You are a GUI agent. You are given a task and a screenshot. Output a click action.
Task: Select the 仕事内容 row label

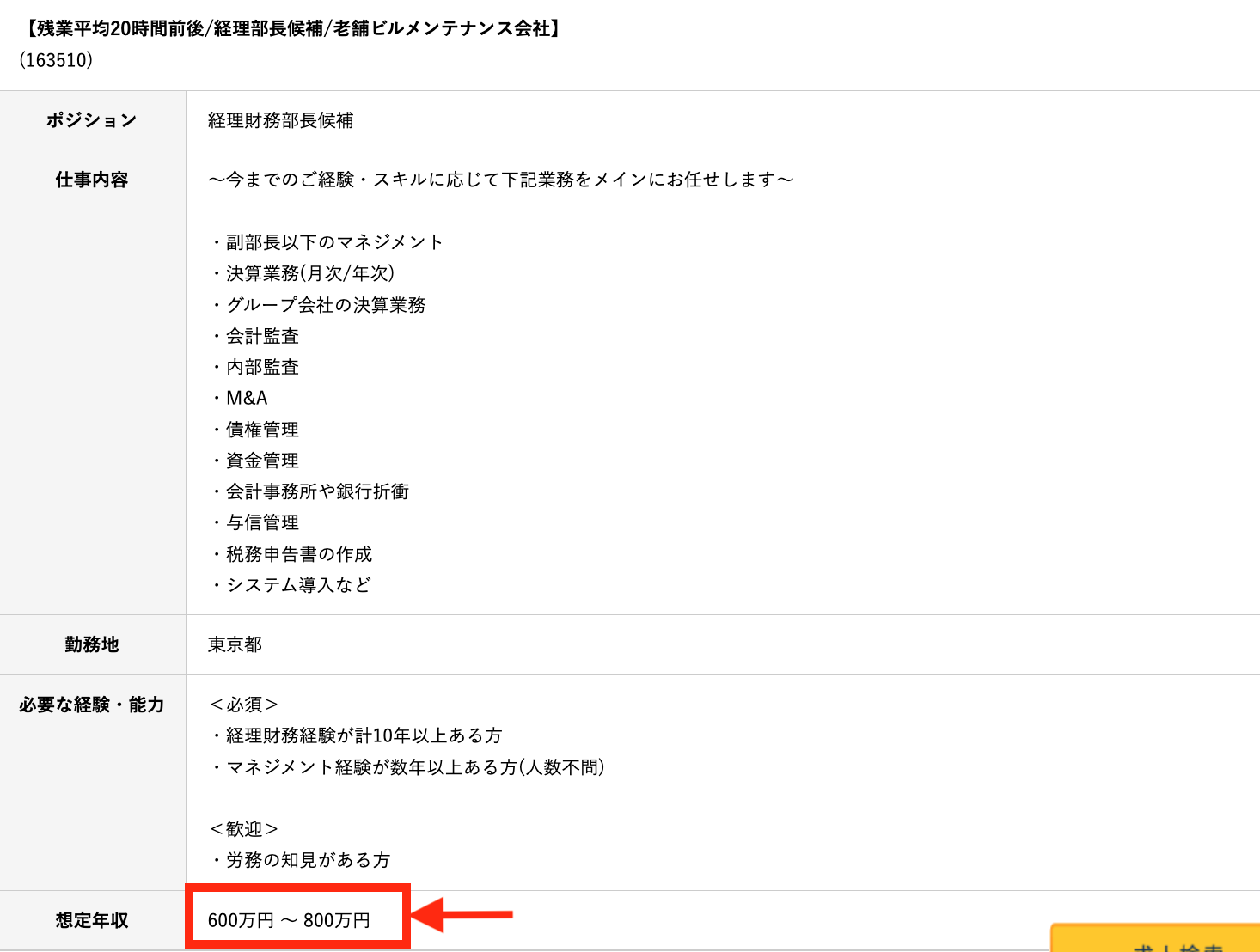(92, 180)
